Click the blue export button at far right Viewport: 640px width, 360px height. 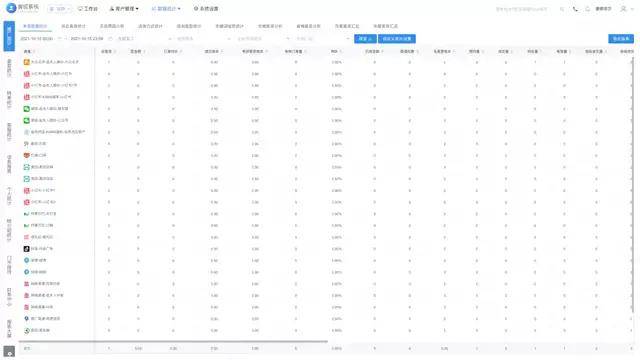click(x=621, y=38)
